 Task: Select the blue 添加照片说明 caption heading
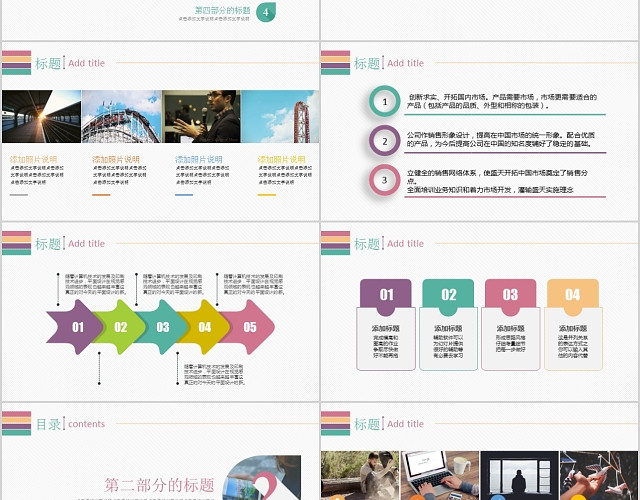[x=199, y=160]
